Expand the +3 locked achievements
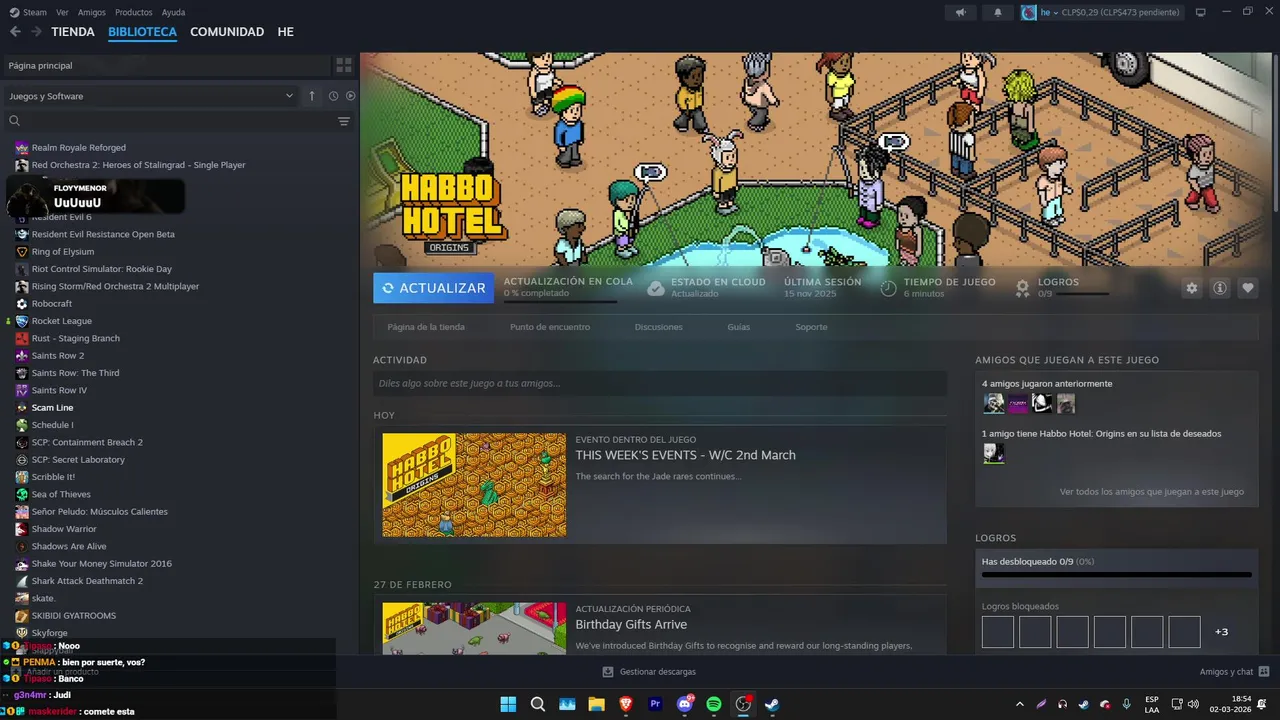 (1221, 632)
